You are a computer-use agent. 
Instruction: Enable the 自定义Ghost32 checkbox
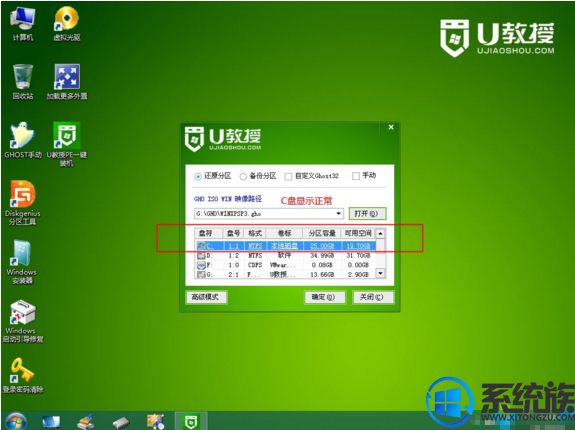pyautogui.click(x=288, y=177)
